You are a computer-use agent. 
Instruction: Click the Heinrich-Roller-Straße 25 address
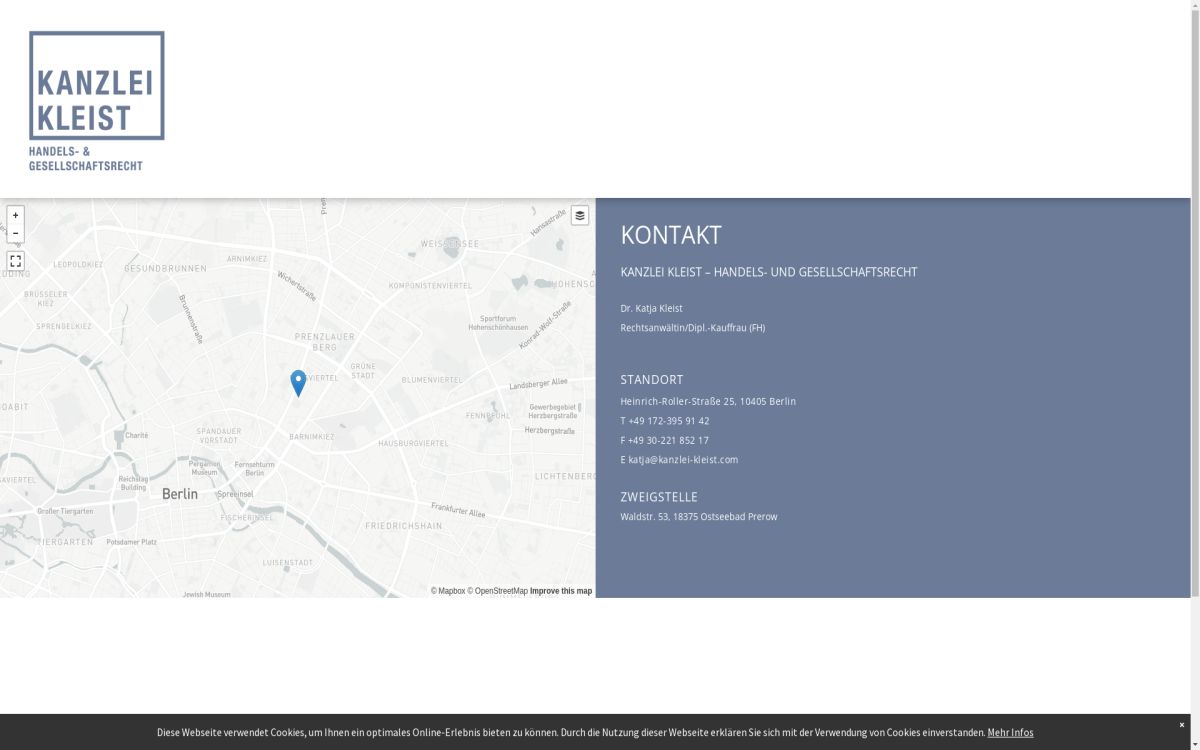click(708, 401)
